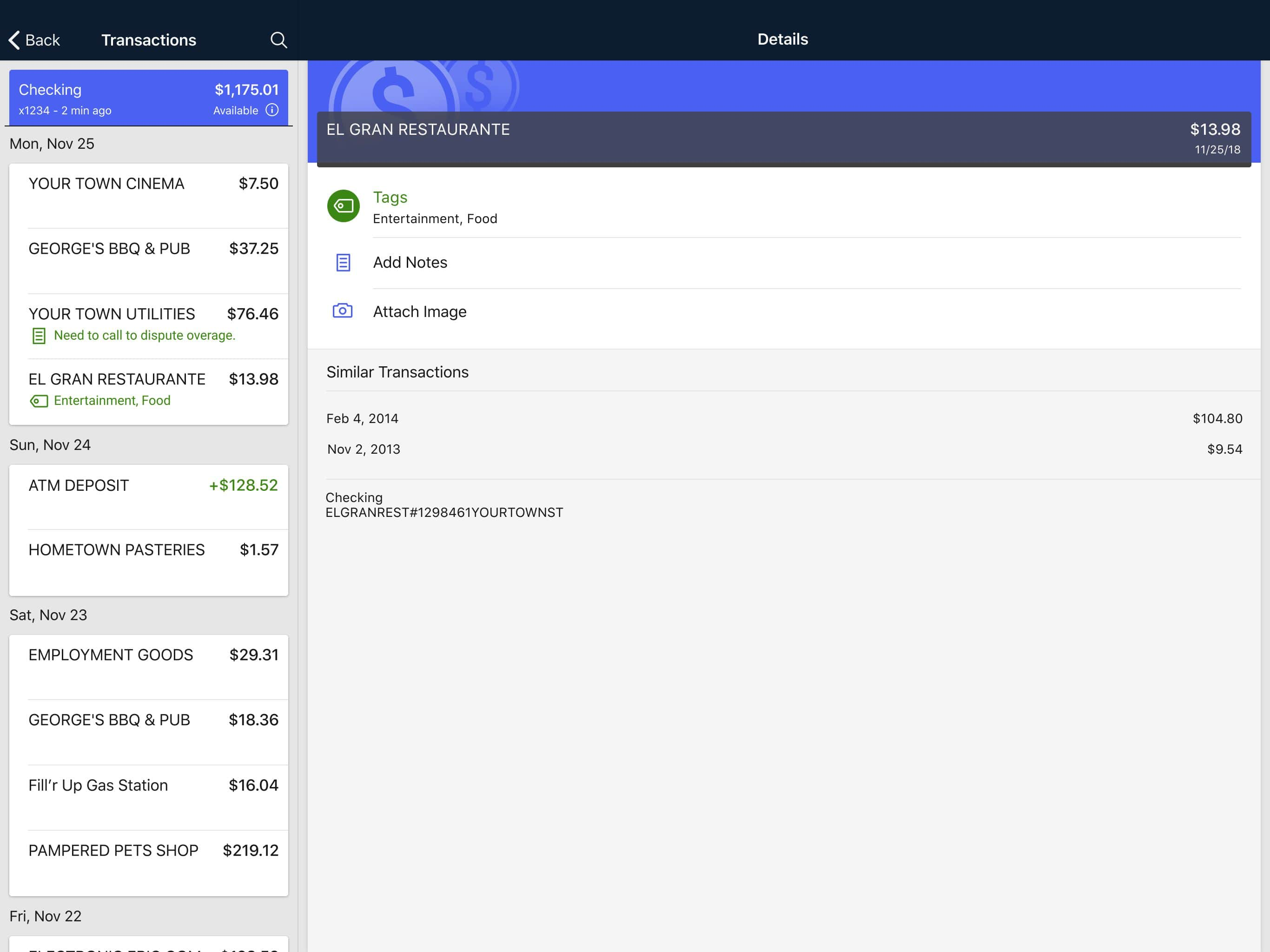Tap the Attach Image camera icon
1270x952 pixels.
343,311
